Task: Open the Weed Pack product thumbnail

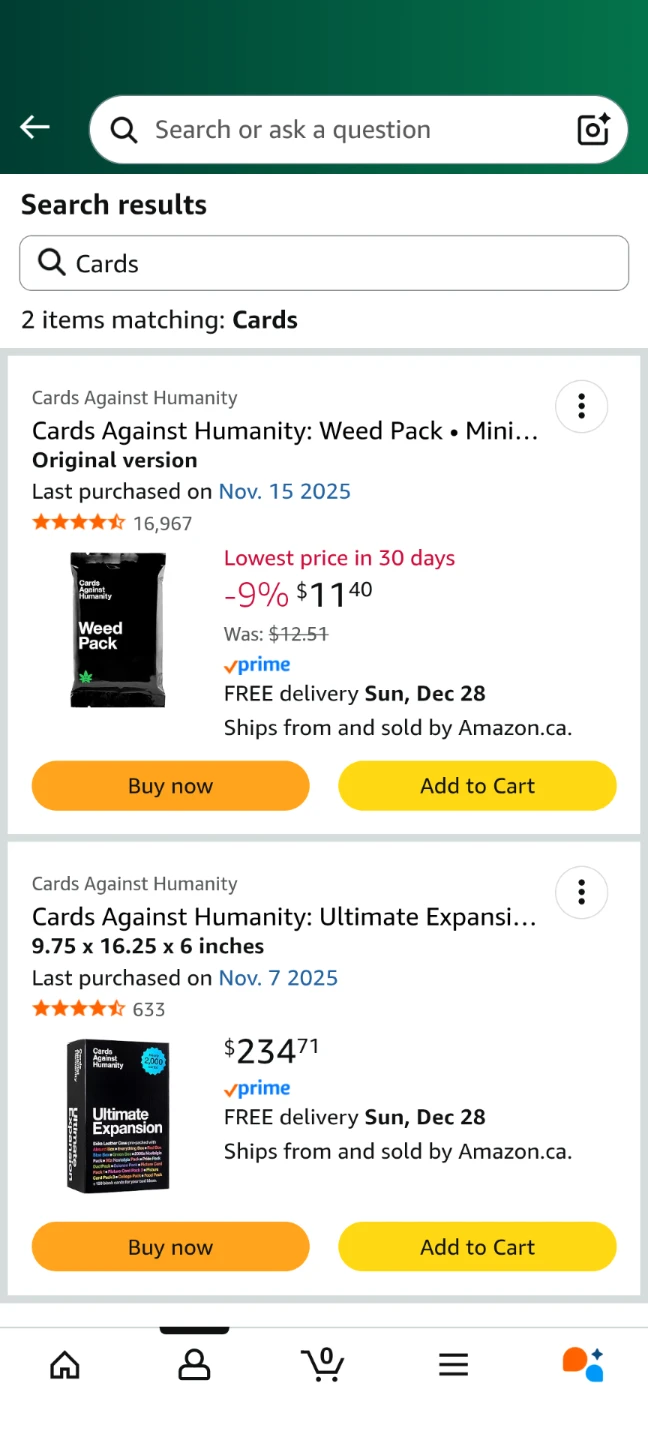Action: click(x=117, y=630)
